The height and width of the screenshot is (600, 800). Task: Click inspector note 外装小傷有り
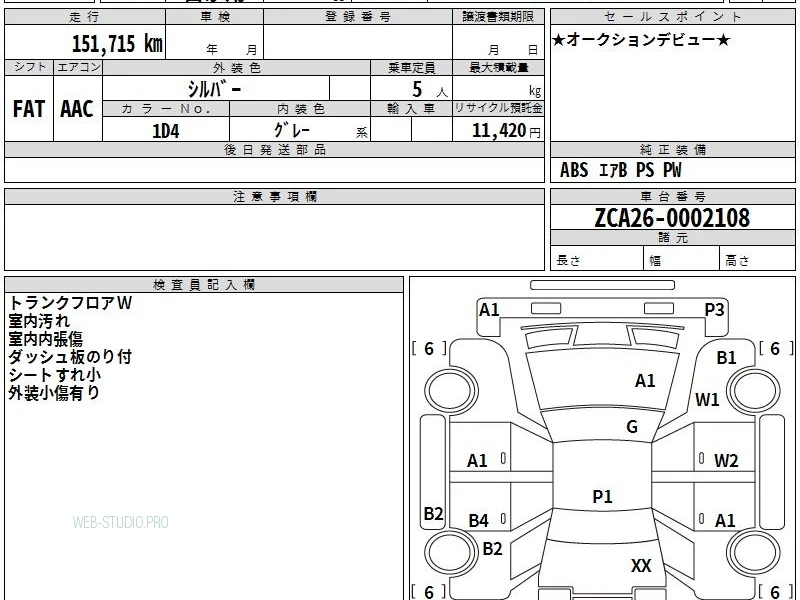(x=54, y=392)
